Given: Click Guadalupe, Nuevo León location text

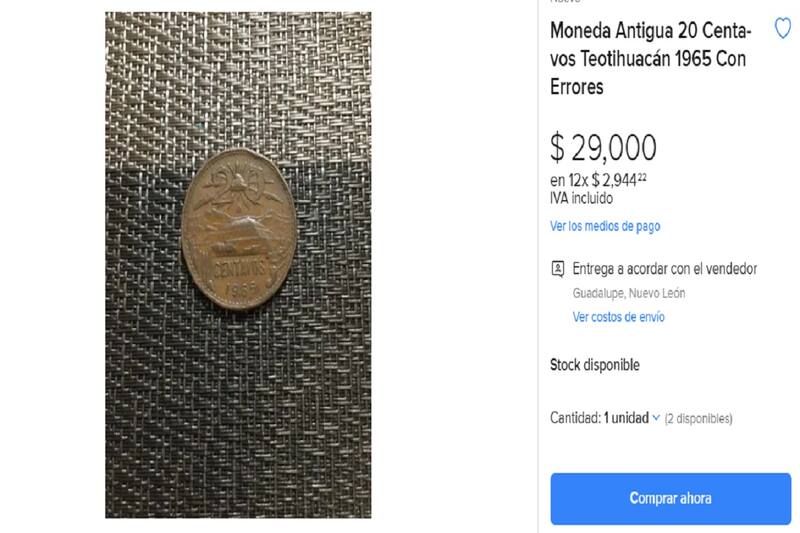Looking at the screenshot, I should point(629,293).
